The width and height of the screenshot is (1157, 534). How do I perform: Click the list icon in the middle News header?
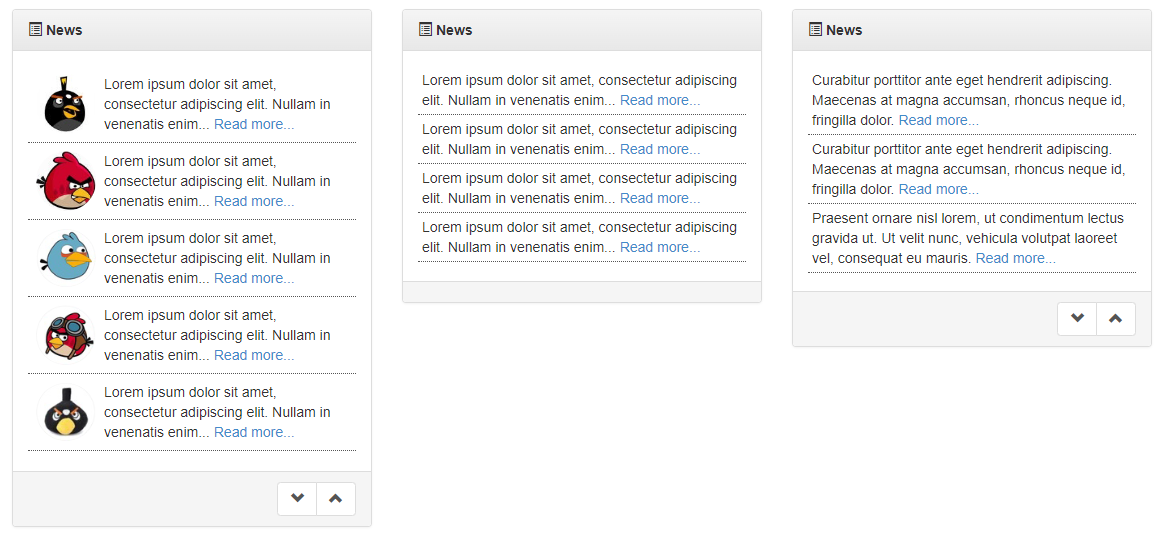click(x=425, y=30)
